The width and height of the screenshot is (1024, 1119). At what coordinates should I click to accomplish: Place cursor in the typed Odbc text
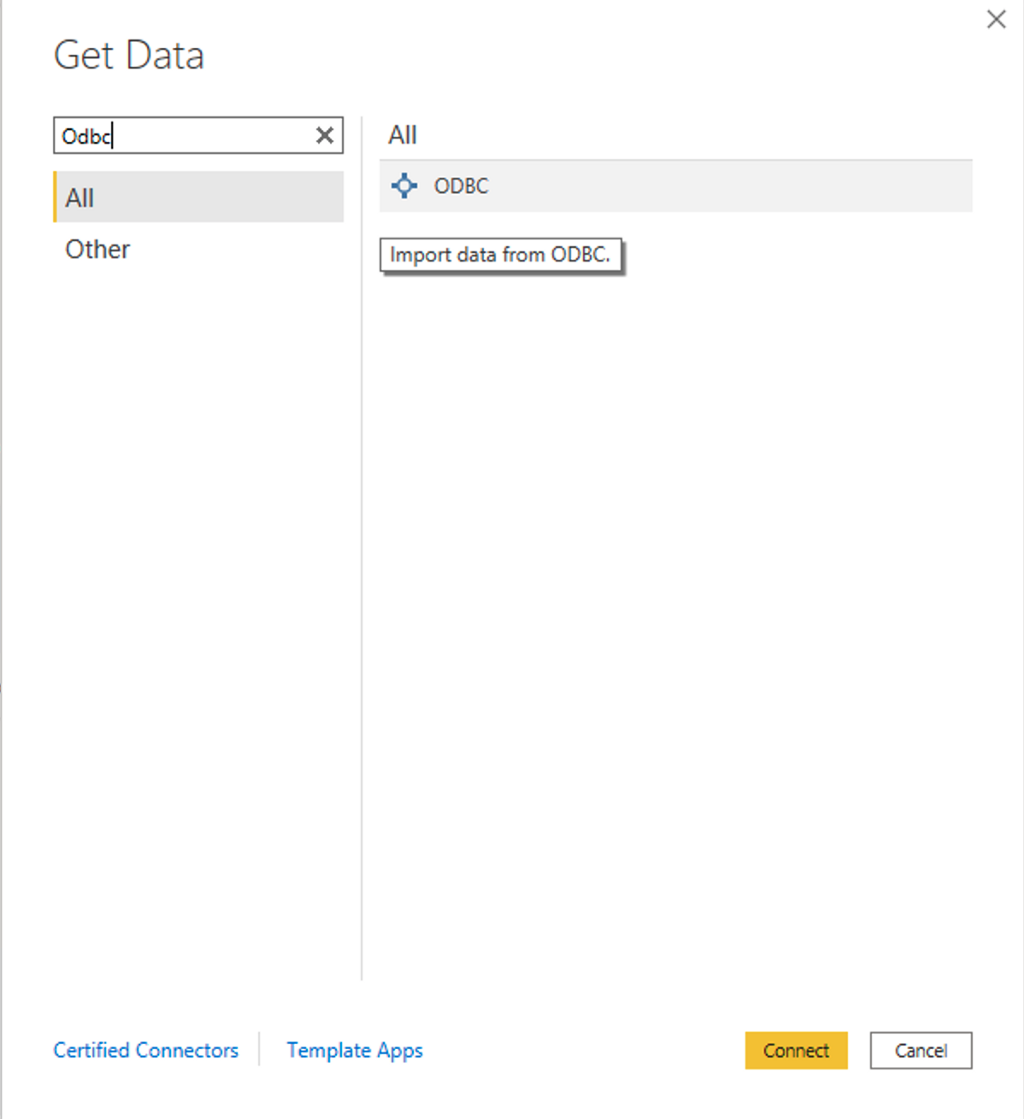pyautogui.click(x=86, y=136)
